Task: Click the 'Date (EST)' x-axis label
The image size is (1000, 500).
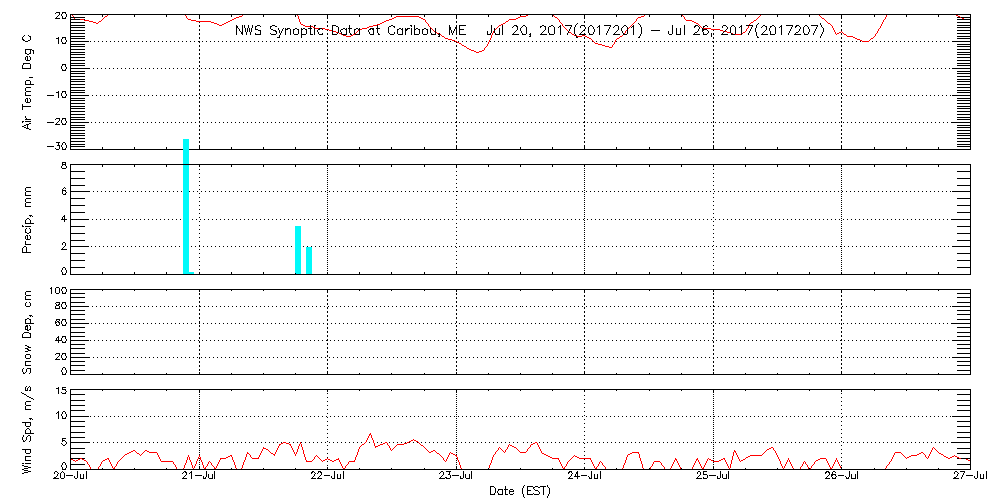Action: click(519, 491)
